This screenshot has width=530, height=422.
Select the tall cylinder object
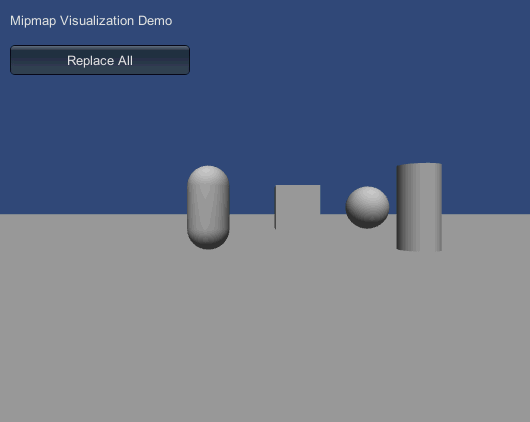[419, 207]
